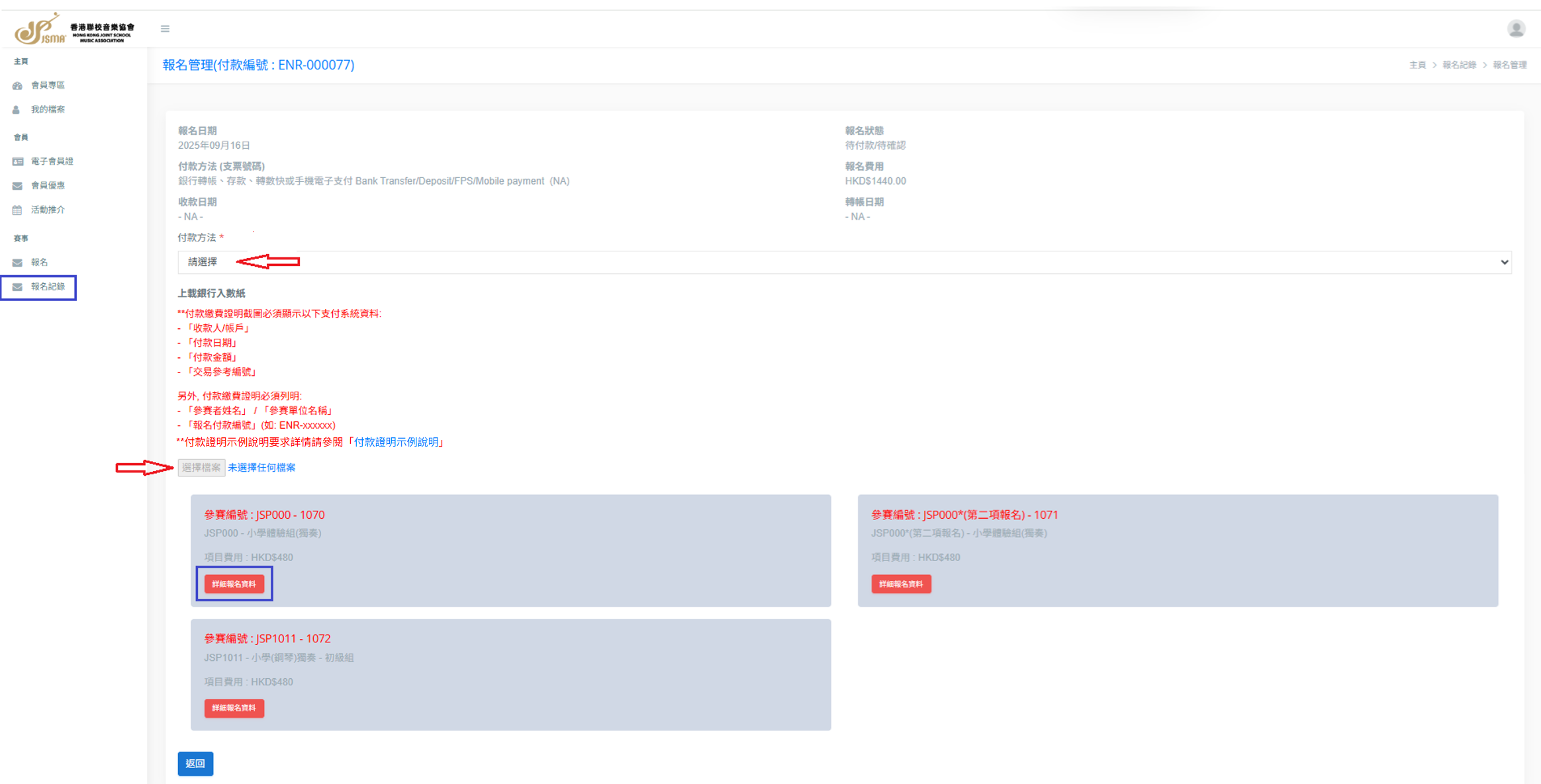Screen dimensions: 1541x784
Task: Go to 主頁 in the breadcrumb
Action: 1417,65
